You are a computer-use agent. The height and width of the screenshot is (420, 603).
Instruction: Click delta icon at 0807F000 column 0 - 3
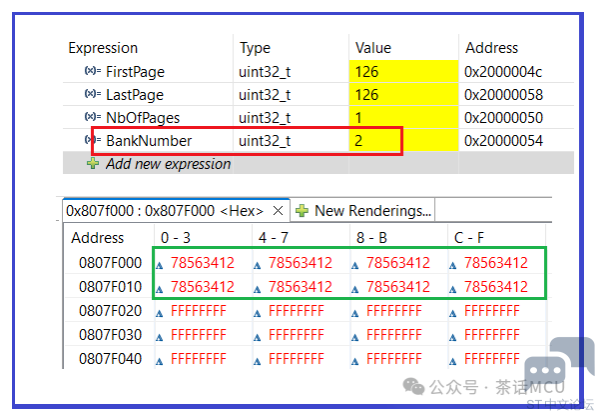click(x=160, y=264)
